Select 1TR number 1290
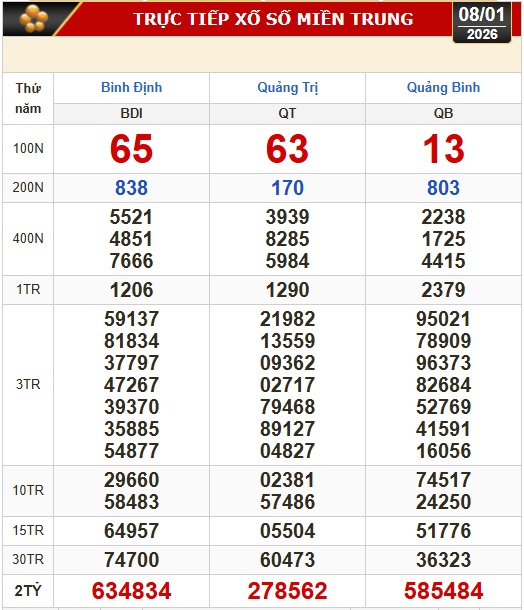The width and height of the screenshot is (524, 610). 287,290
